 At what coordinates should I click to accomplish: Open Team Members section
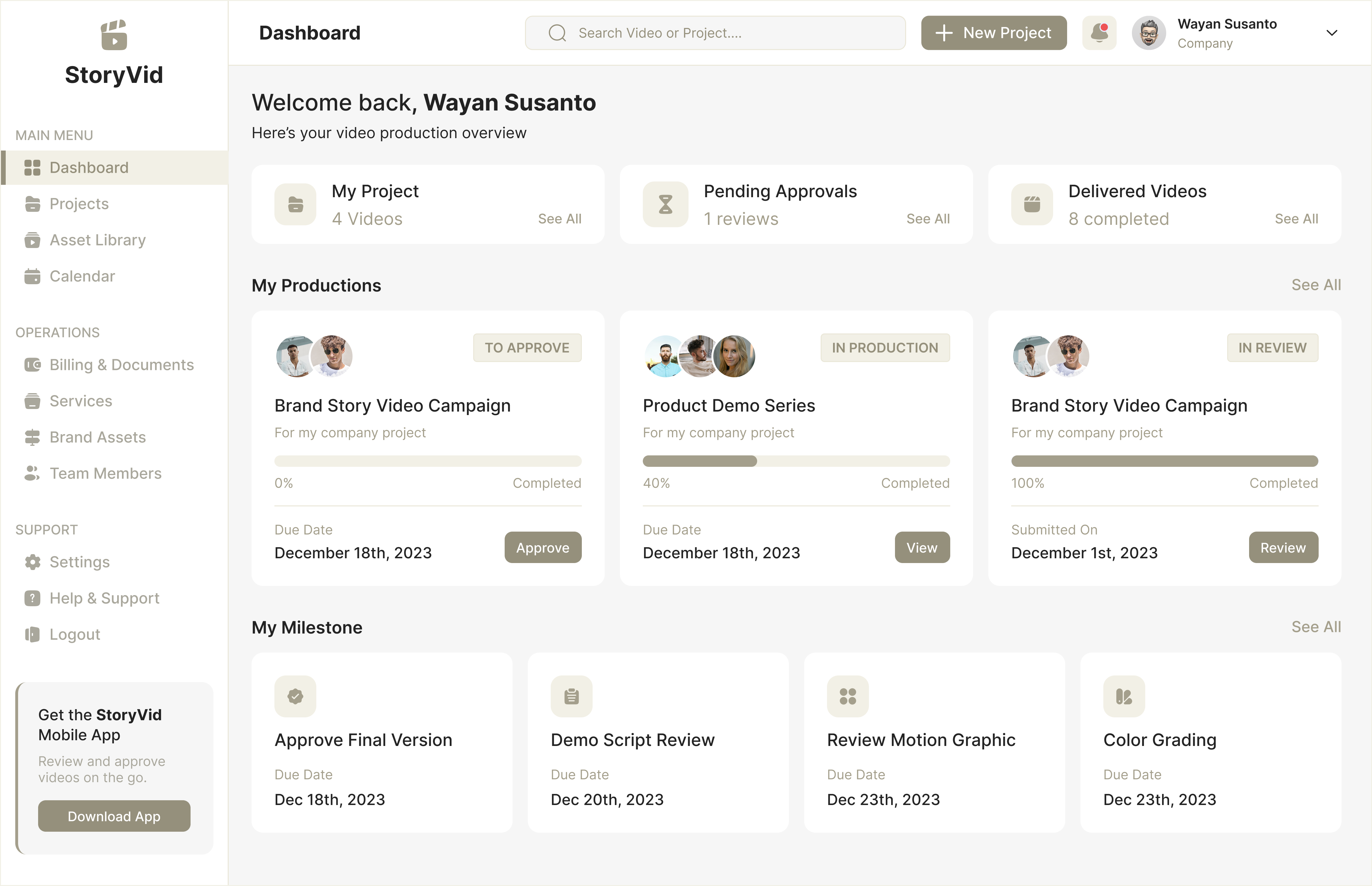105,473
